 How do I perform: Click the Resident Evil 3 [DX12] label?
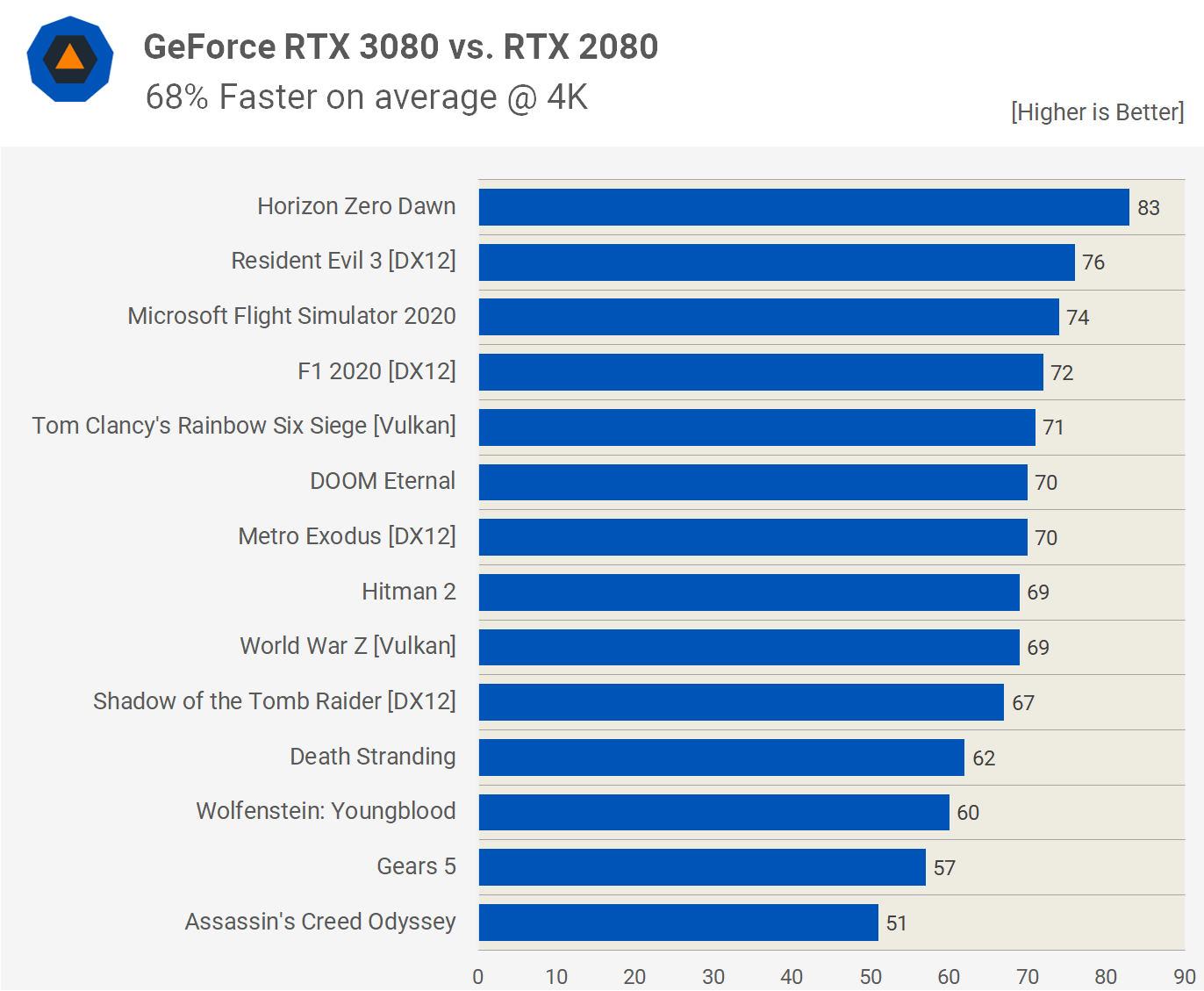coord(343,261)
